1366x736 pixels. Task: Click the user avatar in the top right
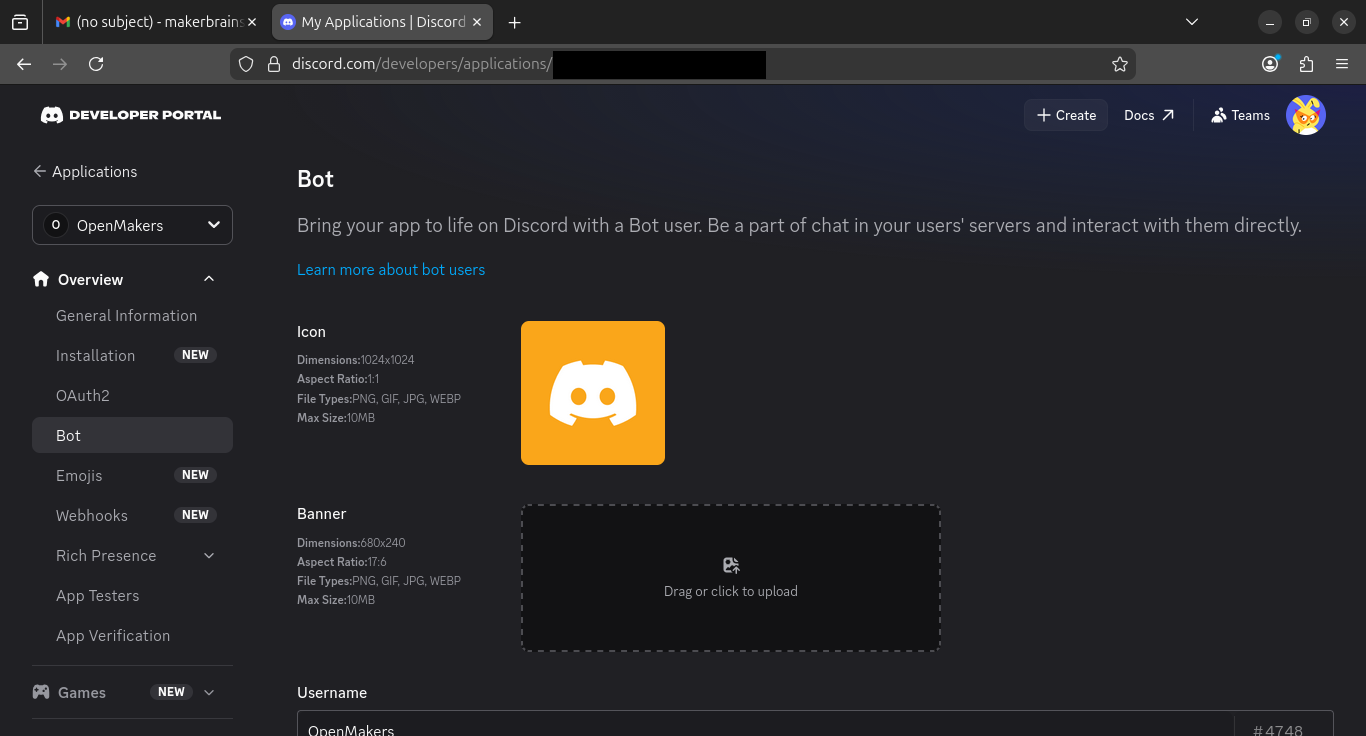point(1306,115)
